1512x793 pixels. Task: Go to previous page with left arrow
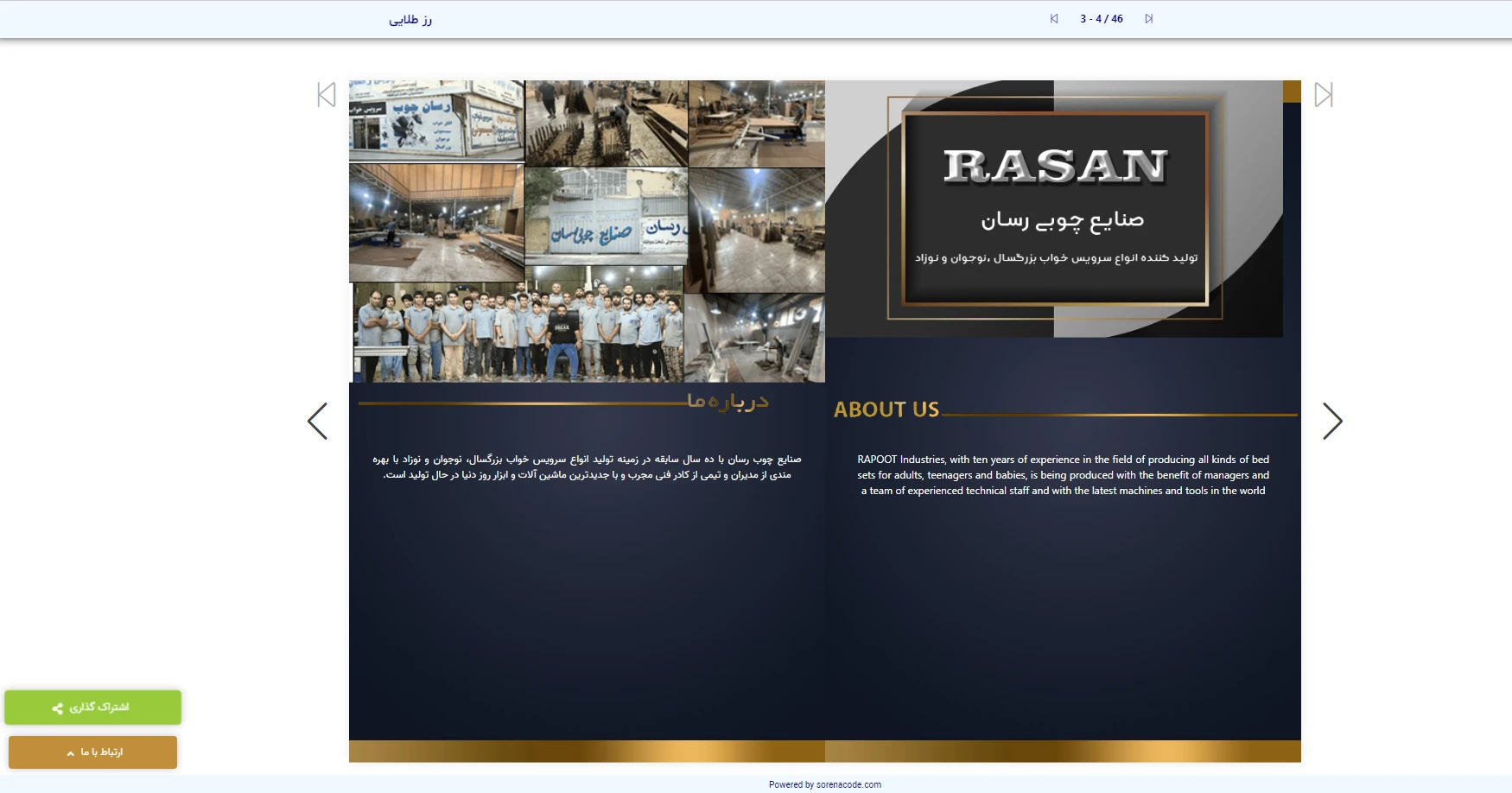point(318,422)
